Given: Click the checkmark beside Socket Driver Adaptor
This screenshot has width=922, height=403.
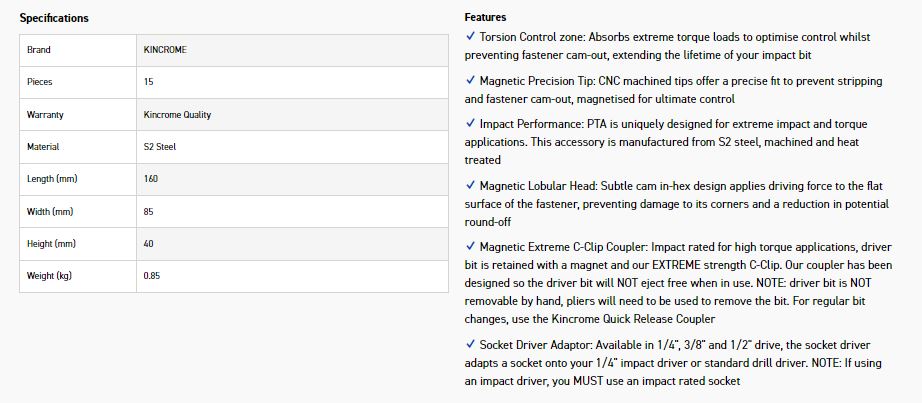Looking at the screenshot, I should tap(471, 343).
